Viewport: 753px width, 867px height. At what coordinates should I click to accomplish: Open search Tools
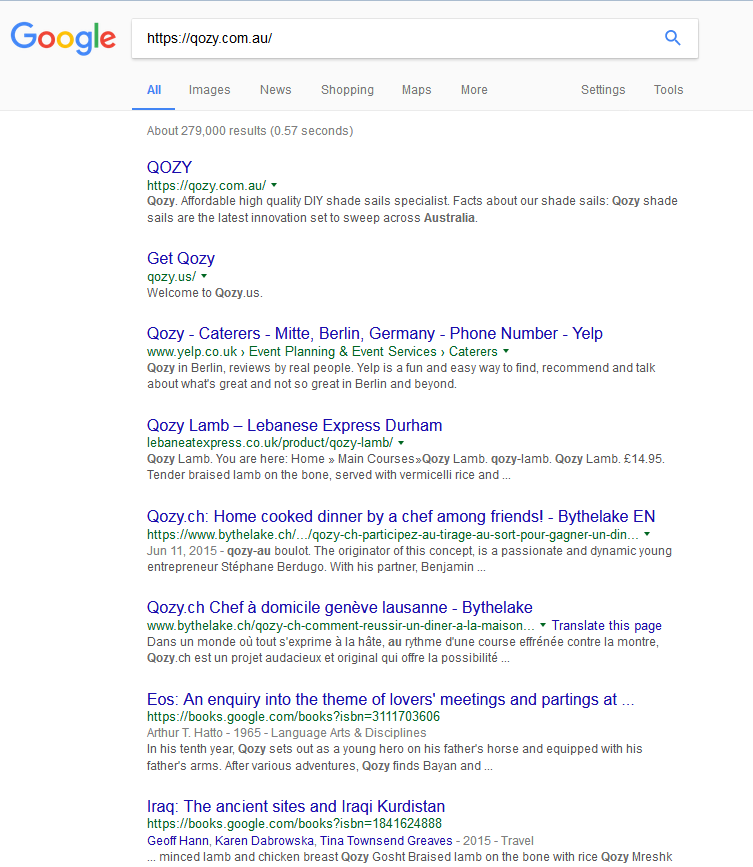click(x=668, y=90)
